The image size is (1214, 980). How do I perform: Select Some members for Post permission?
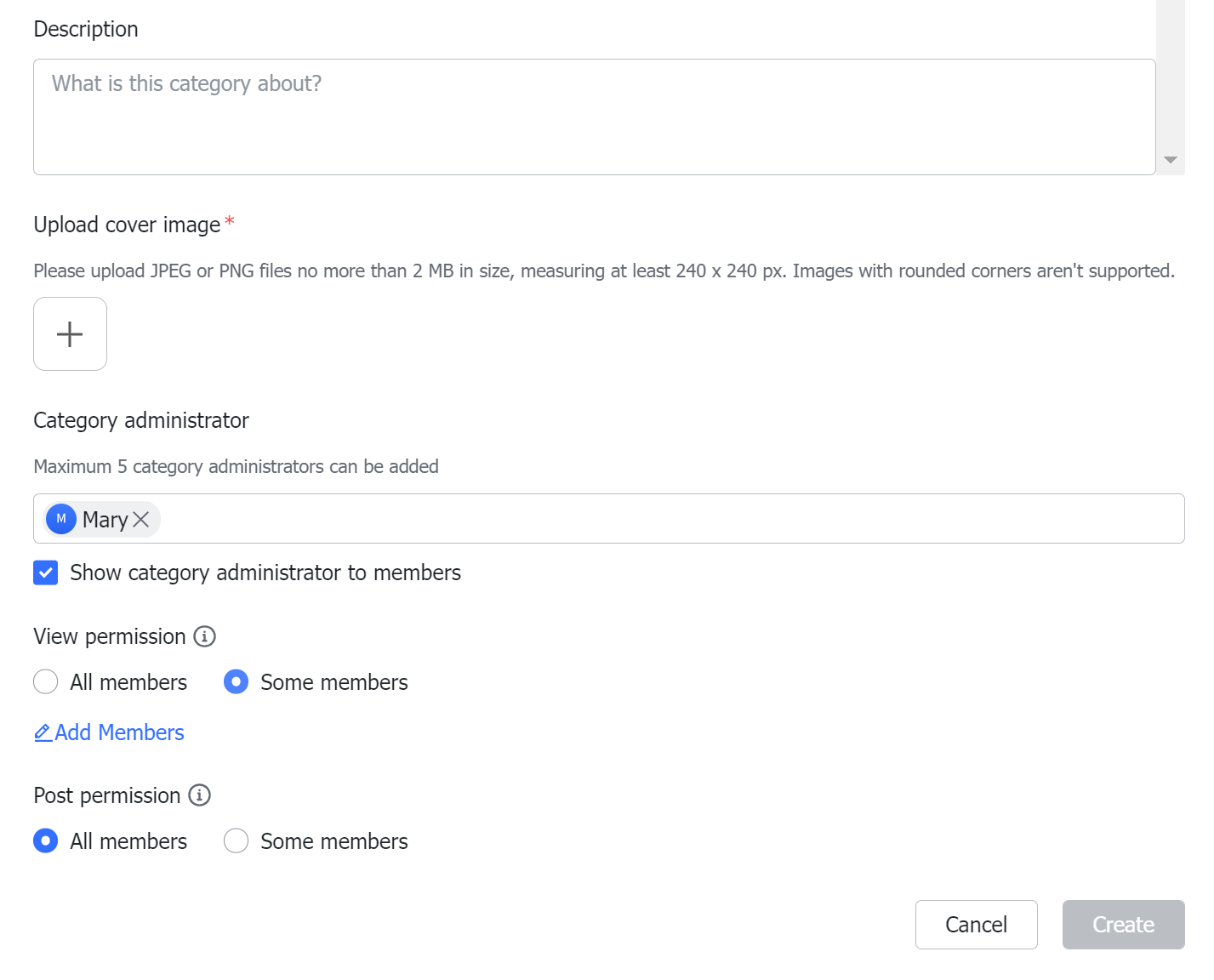tap(236, 841)
